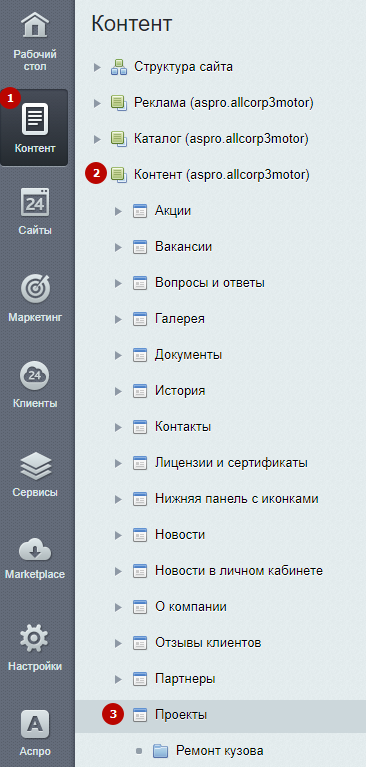Open Реклама (aspro.allcorp3motor) link
Viewport: 366px width, 767px height.
[224, 103]
